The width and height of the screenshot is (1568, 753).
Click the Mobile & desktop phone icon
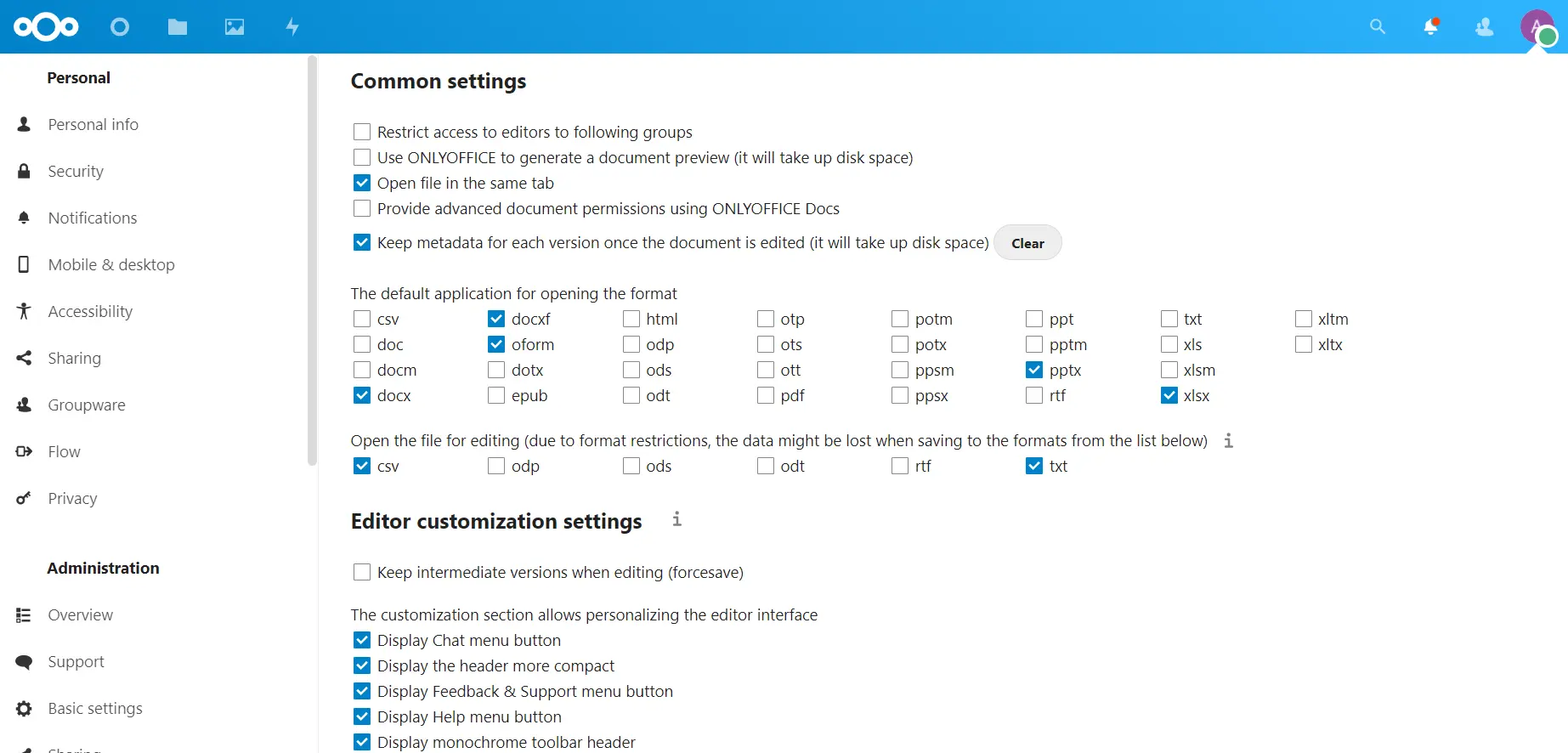point(24,264)
